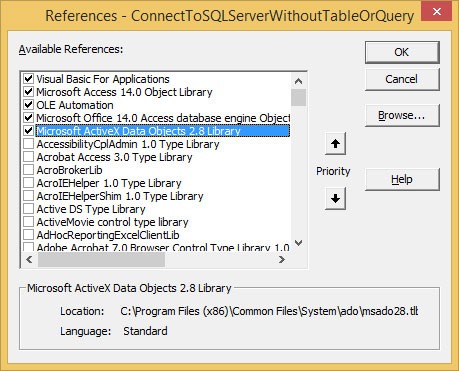Open the Browse... file dialog
The width and height of the screenshot is (459, 371).
(x=402, y=115)
